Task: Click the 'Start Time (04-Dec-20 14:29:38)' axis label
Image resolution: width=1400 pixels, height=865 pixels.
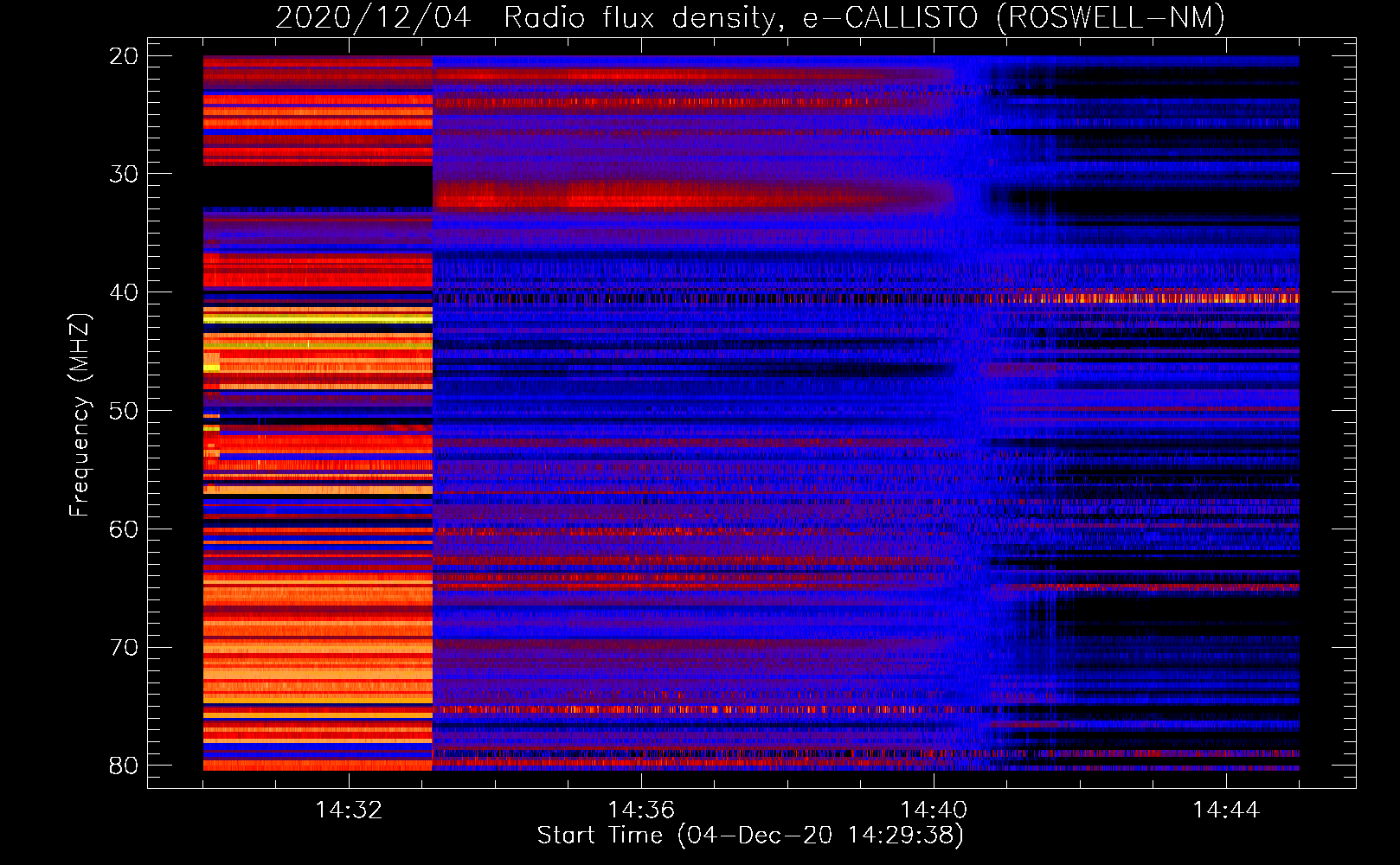Action: [750, 836]
